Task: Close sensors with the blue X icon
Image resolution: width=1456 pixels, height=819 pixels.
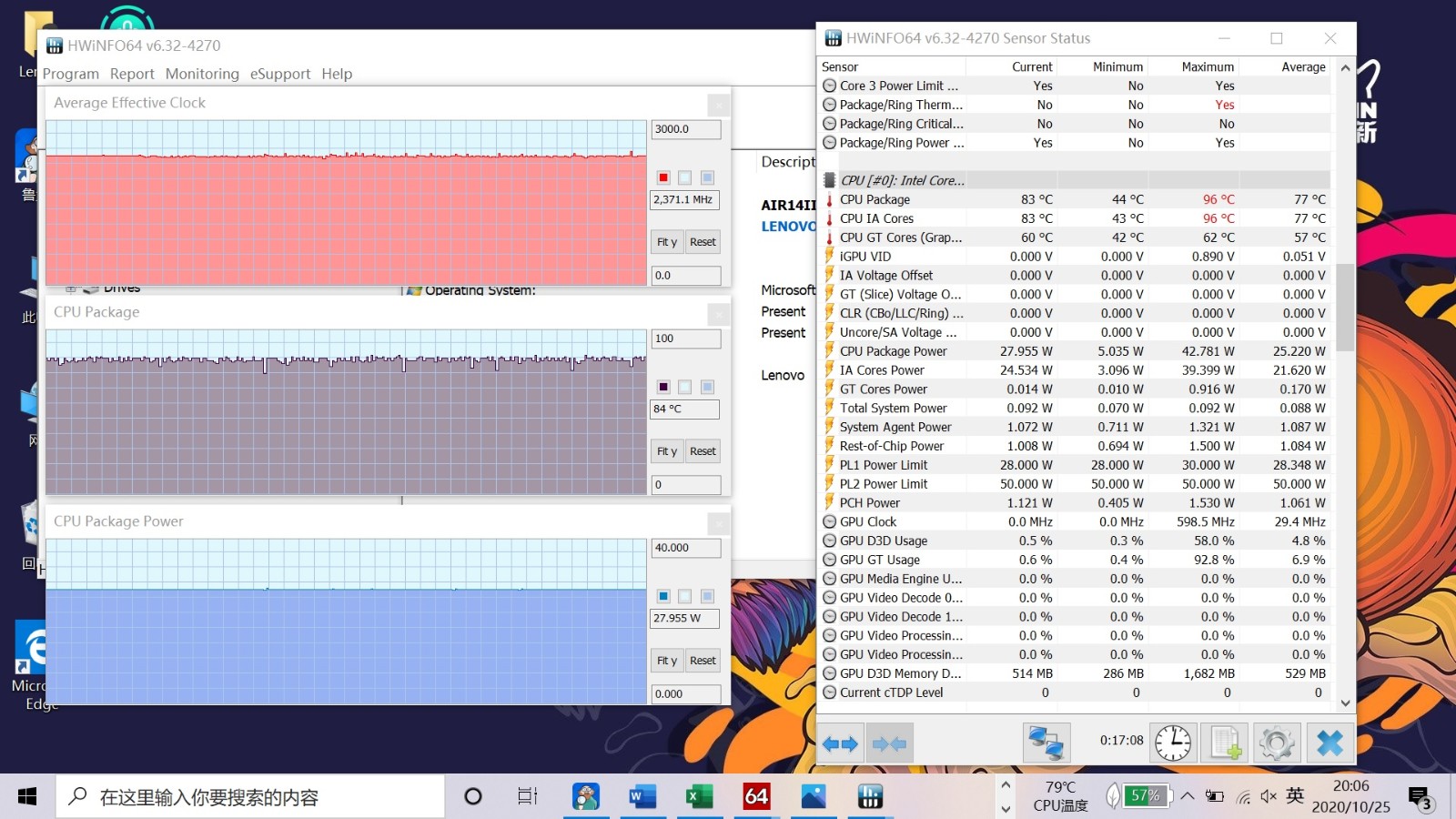Action: pyautogui.click(x=1330, y=743)
